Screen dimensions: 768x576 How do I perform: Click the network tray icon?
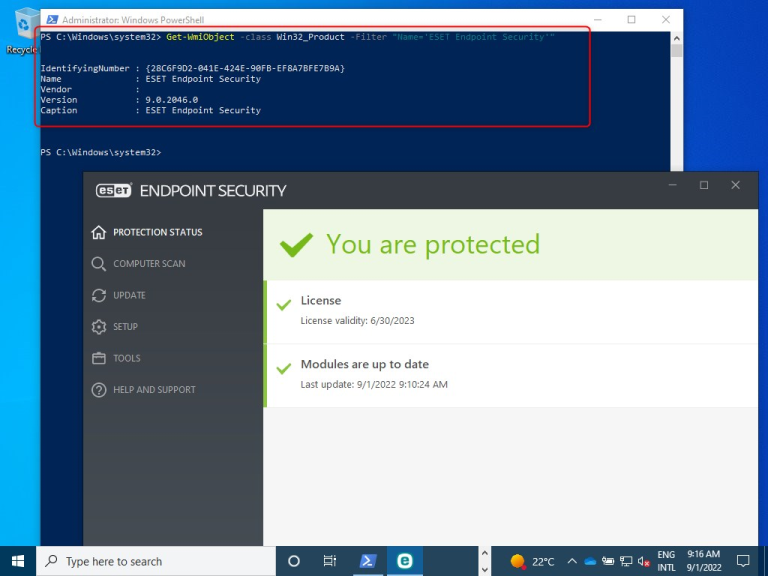tap(626, 561)
